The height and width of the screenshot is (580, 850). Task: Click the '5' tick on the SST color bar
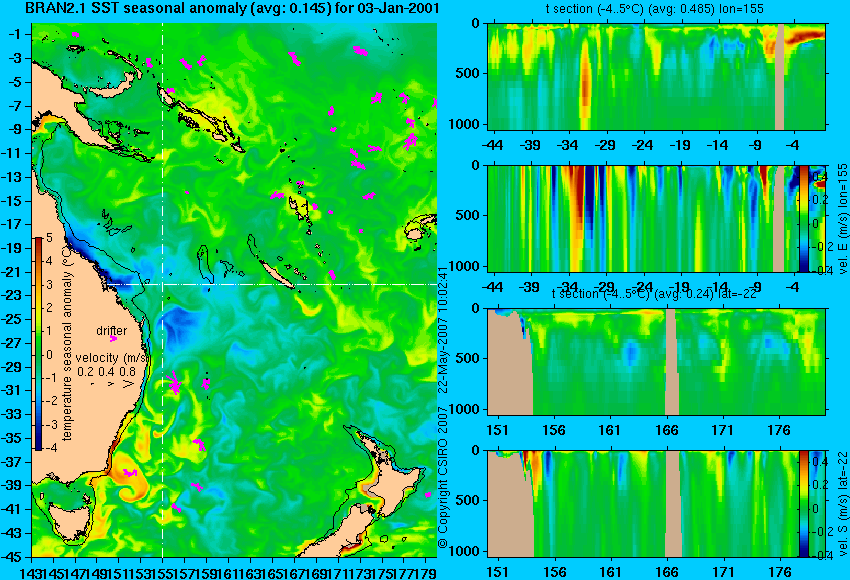coord(49,238)
